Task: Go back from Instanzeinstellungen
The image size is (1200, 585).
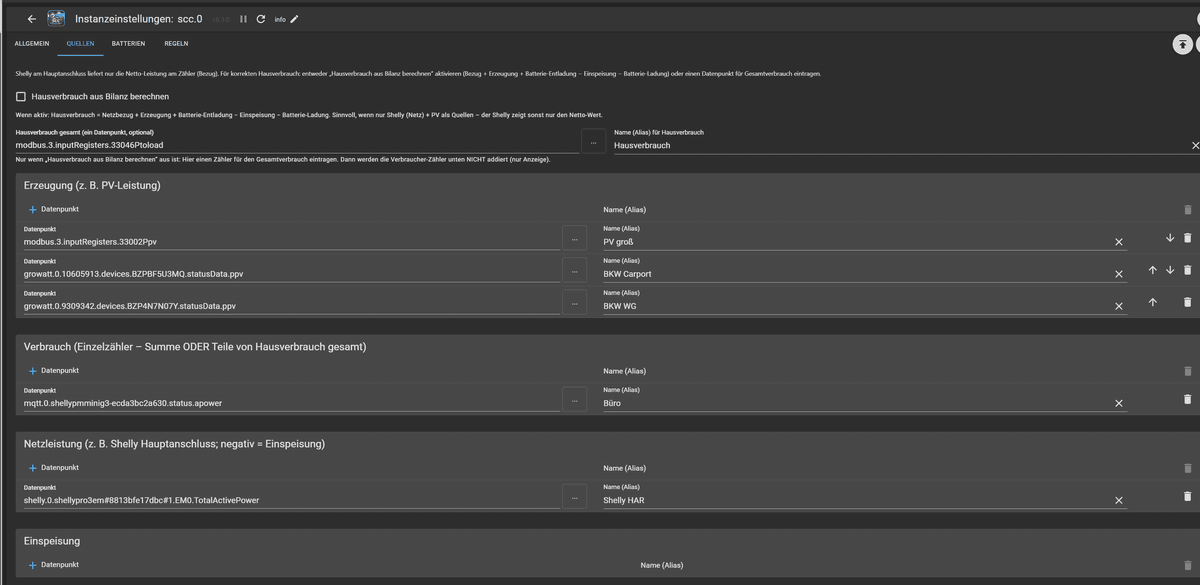Action: pos(31,18)
